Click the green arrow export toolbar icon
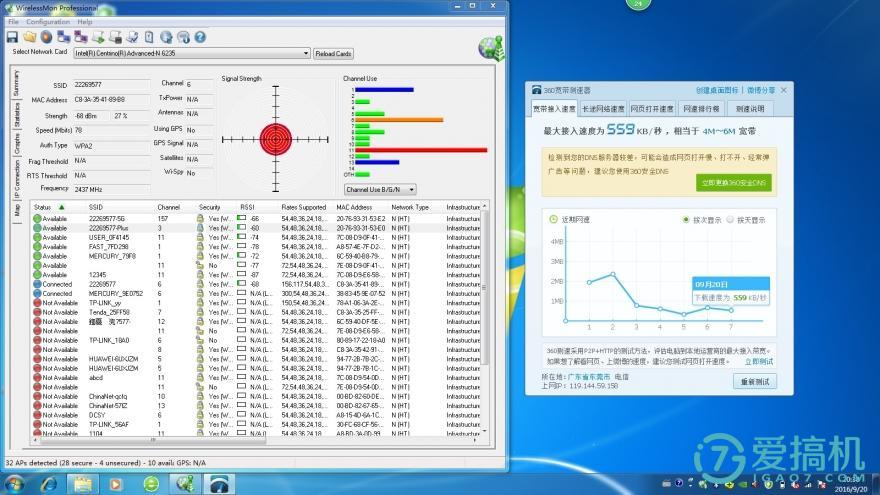 coord(98,37)
